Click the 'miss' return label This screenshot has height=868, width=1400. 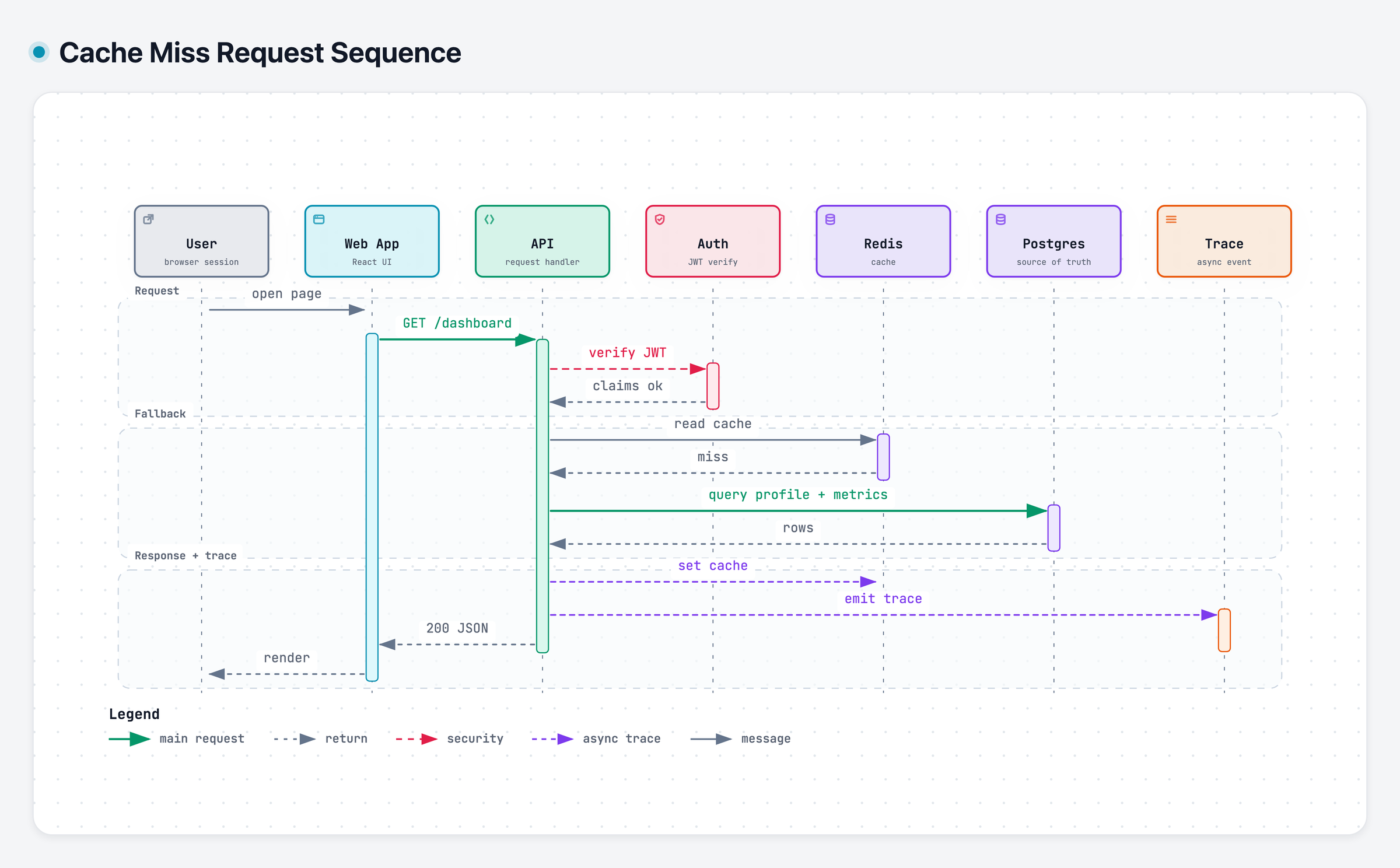pos(713,457)
